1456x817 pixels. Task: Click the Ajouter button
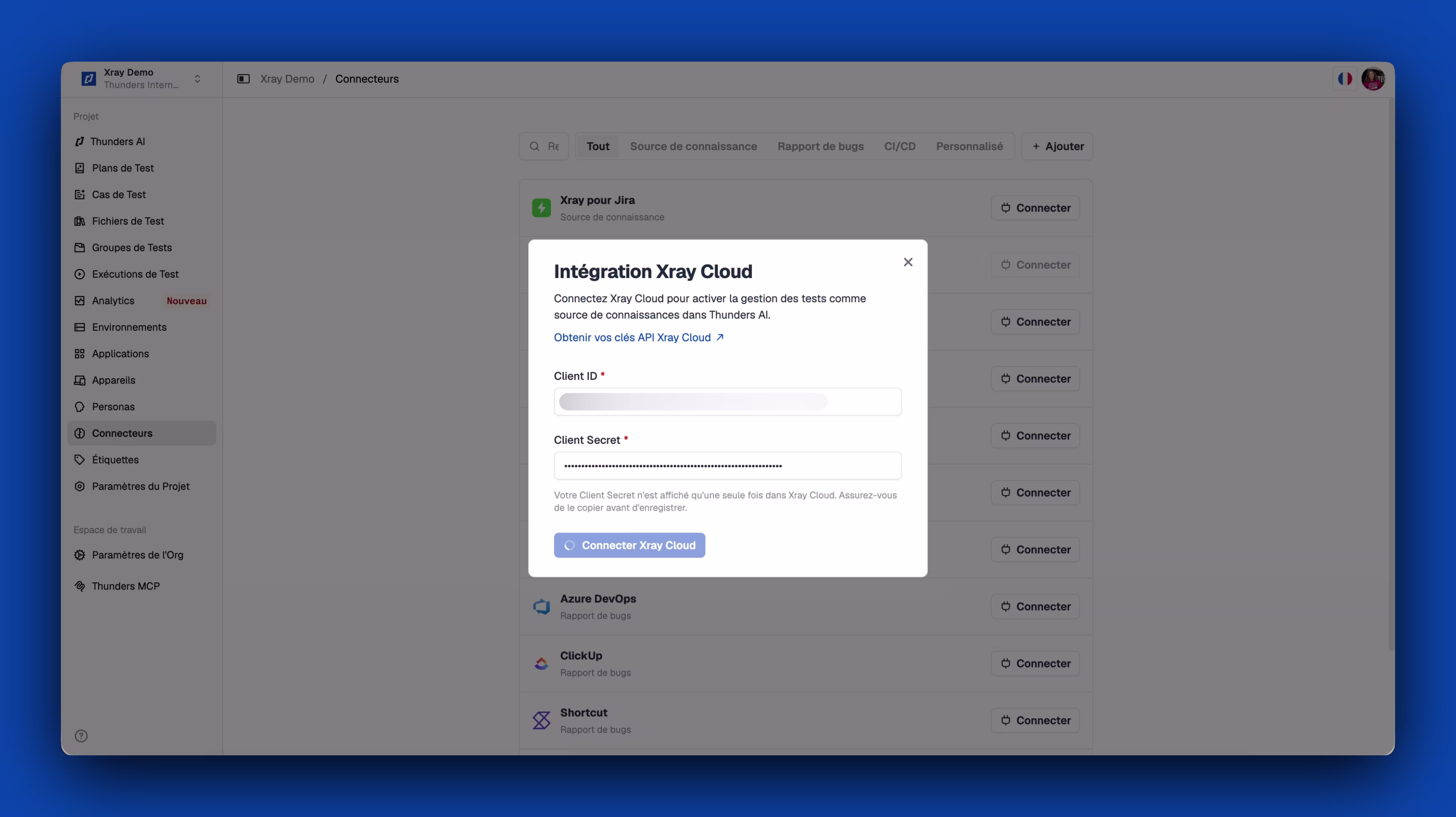coord(1057,146)
